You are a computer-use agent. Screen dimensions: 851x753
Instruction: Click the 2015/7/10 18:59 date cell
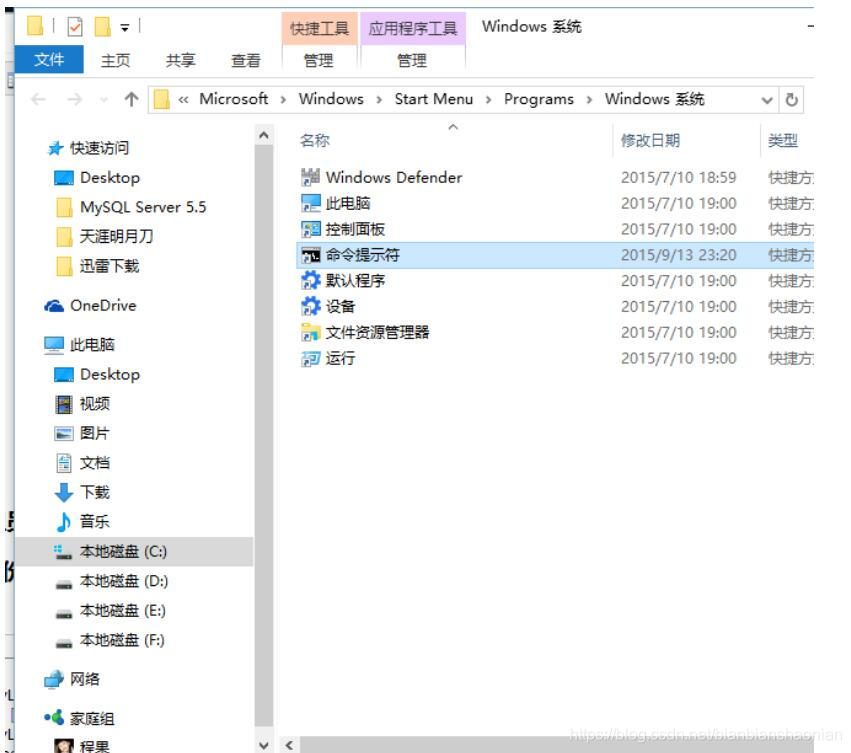point(678,177)
